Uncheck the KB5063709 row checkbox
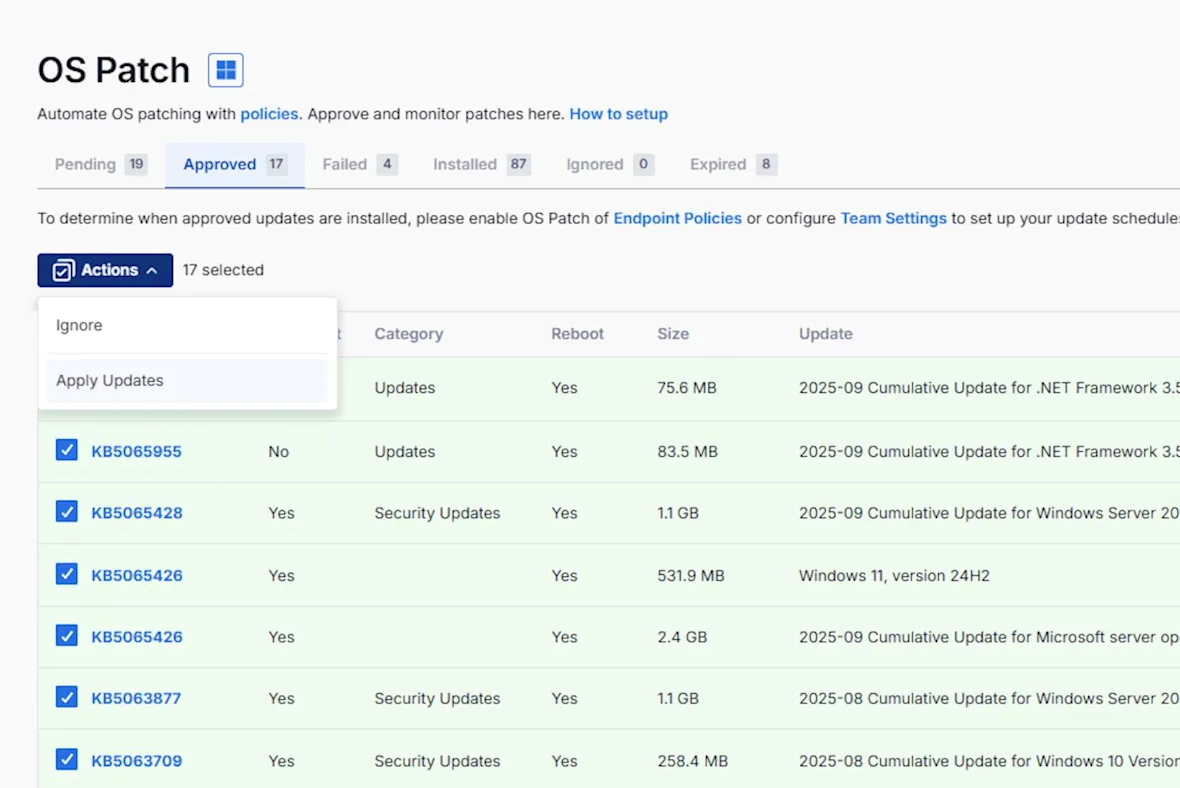The height and width of the screenshot is (788, 1180). click(x=66, y=759)
